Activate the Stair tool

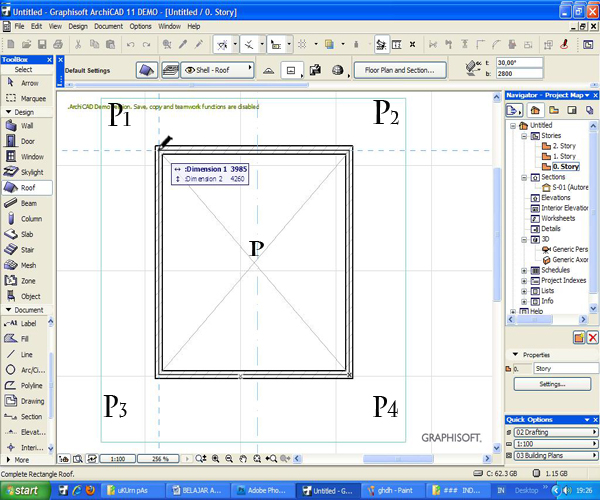point(25,249)
